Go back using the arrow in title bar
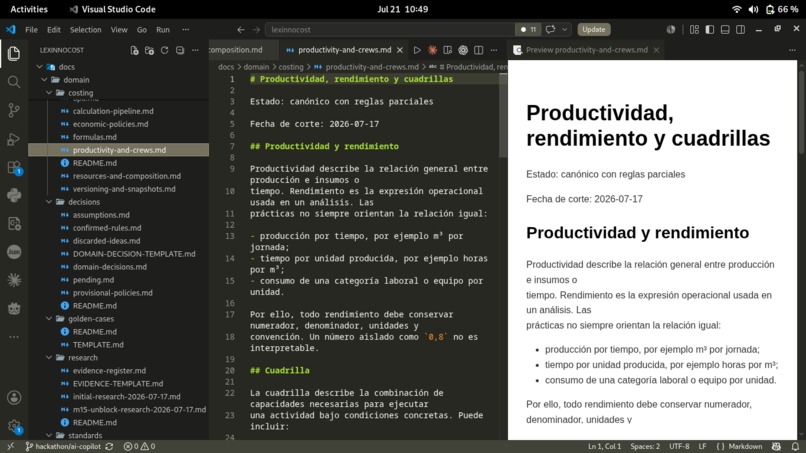Image resolution: width=806 pixels, height=453 pixels. [241, 29]
